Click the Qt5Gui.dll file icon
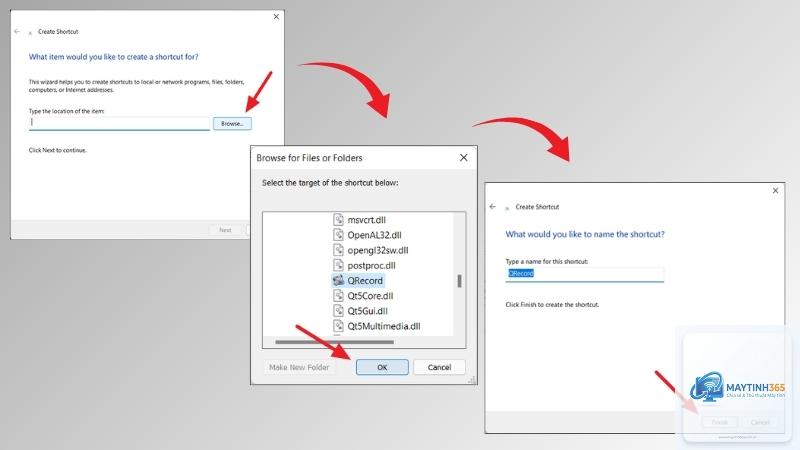 pyautogui.click(x=338, y=311)
